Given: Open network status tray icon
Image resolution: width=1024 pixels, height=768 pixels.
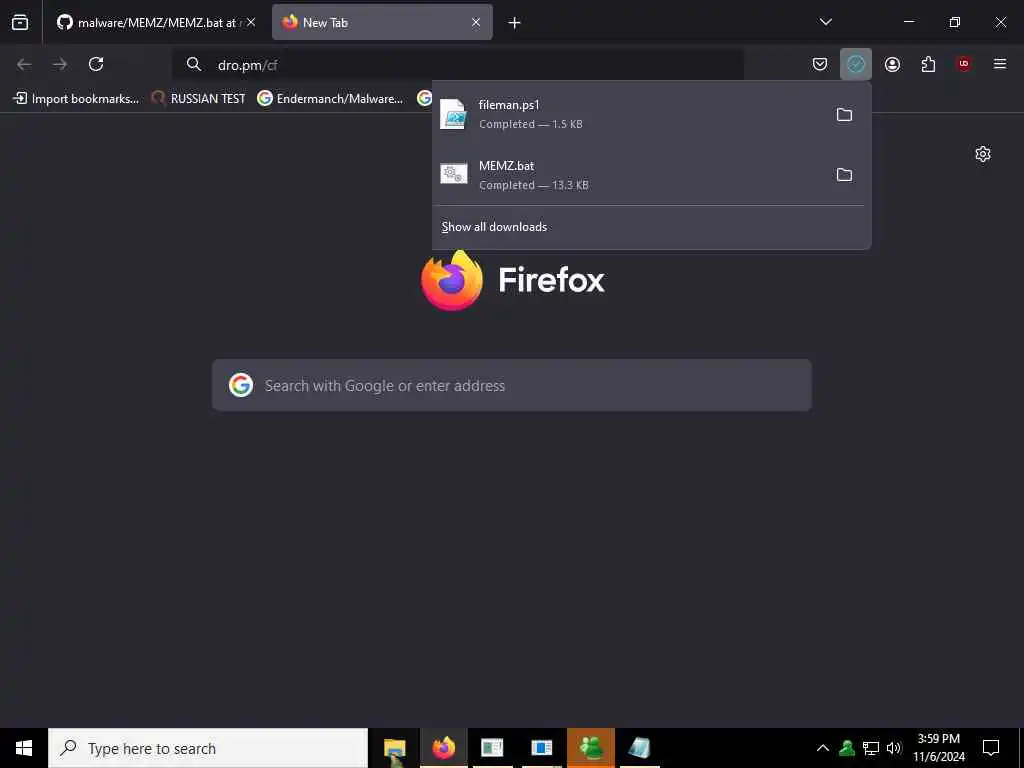Looking at the screenshot, I should click(x=871, y=748).
